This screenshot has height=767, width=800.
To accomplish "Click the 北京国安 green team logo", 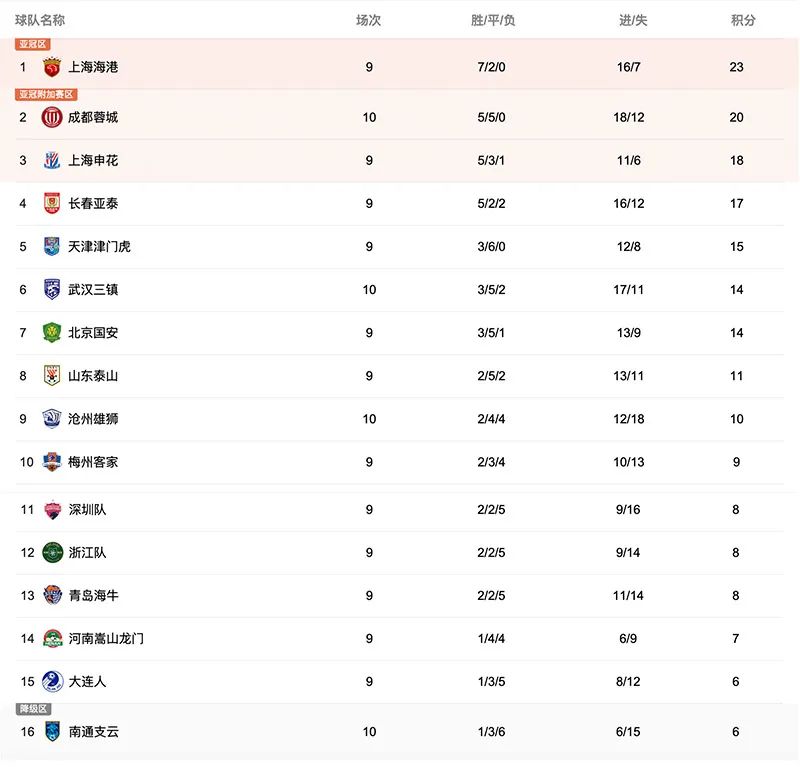I will tap(52, 332).
